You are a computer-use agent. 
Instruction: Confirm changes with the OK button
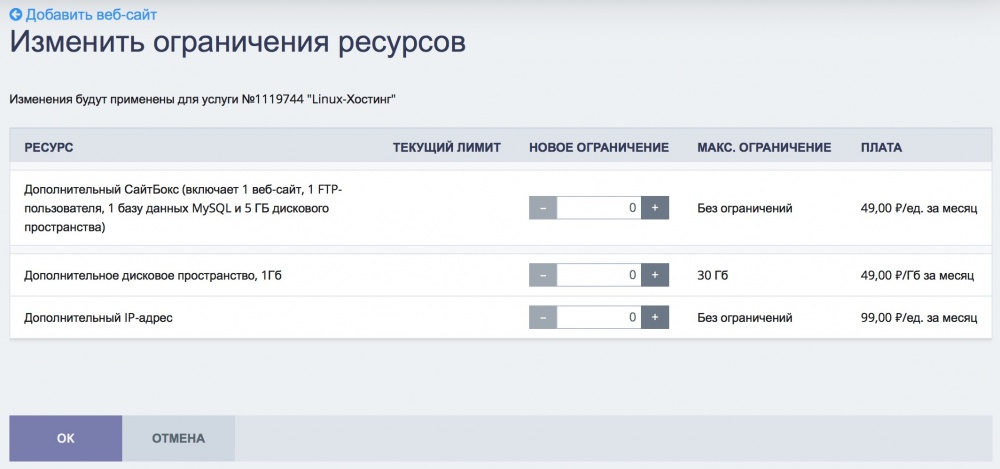coord(66,438)
